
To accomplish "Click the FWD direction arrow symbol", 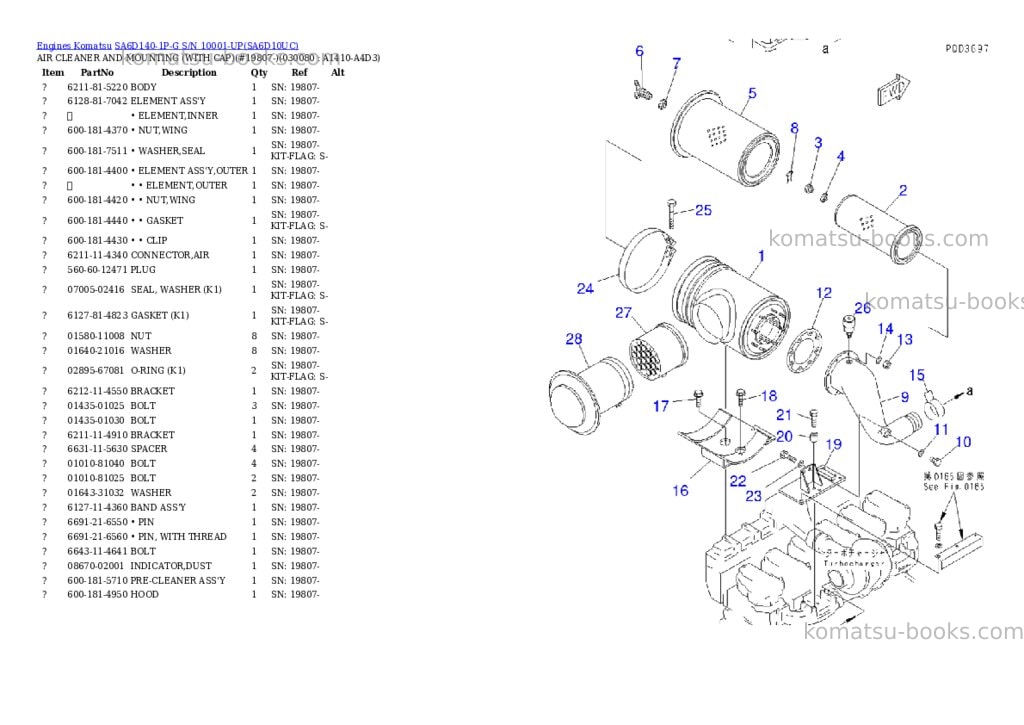I will click(x=894, y=90).
